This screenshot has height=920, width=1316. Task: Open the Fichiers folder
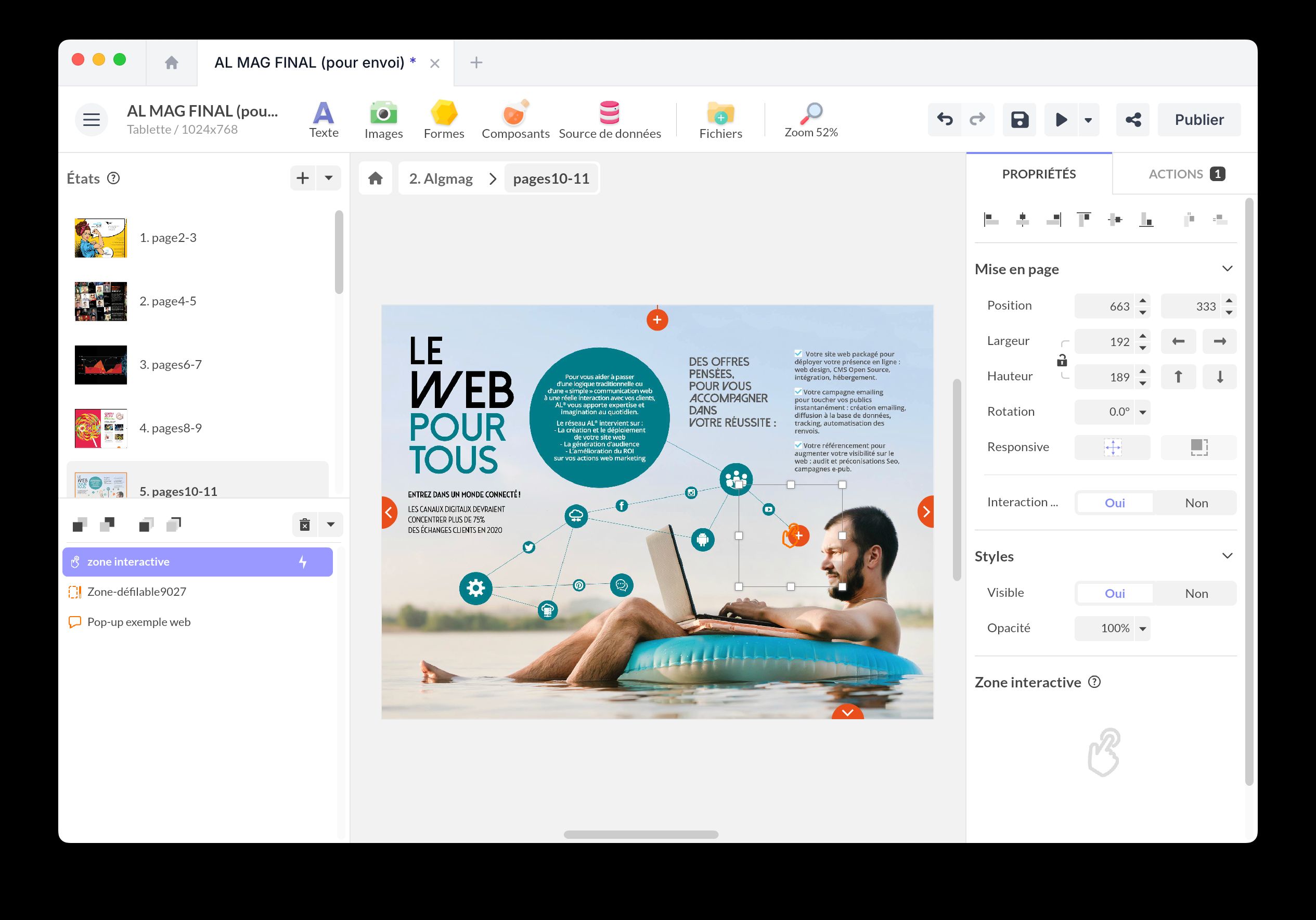tap(720, 119)
